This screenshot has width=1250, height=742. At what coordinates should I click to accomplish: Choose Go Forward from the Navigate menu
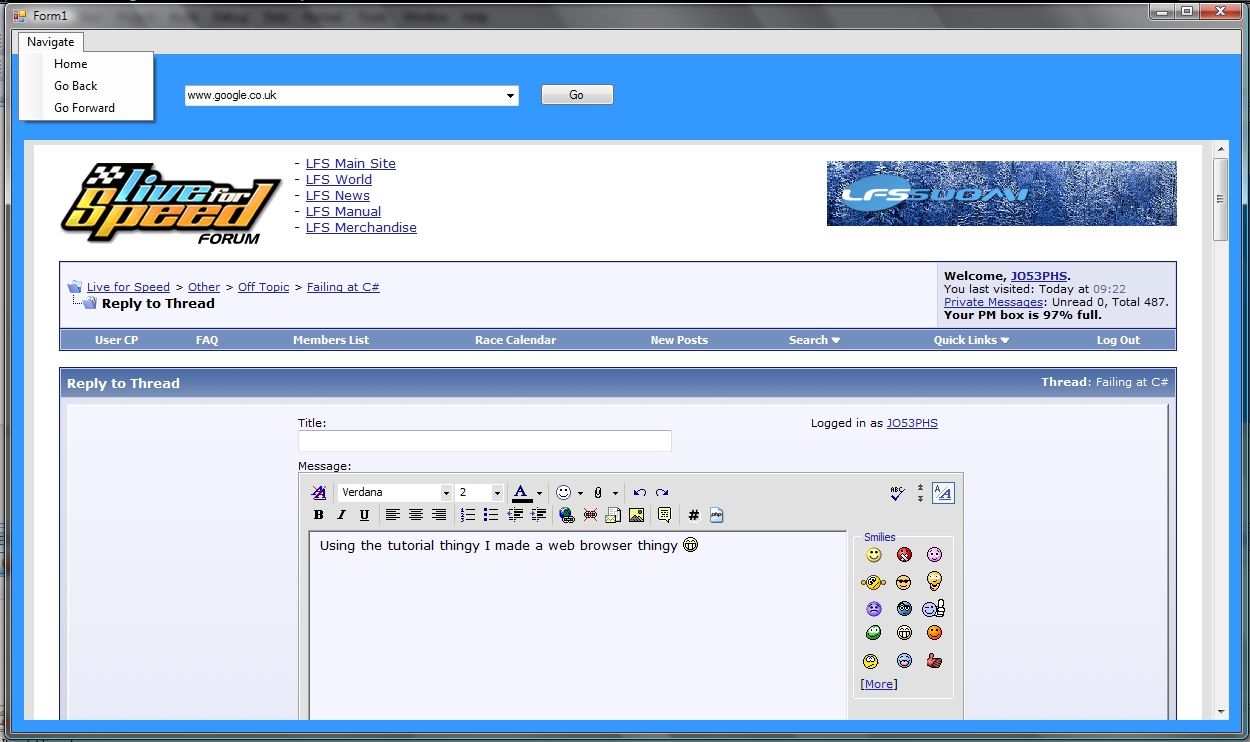click(x=86, y=108)
